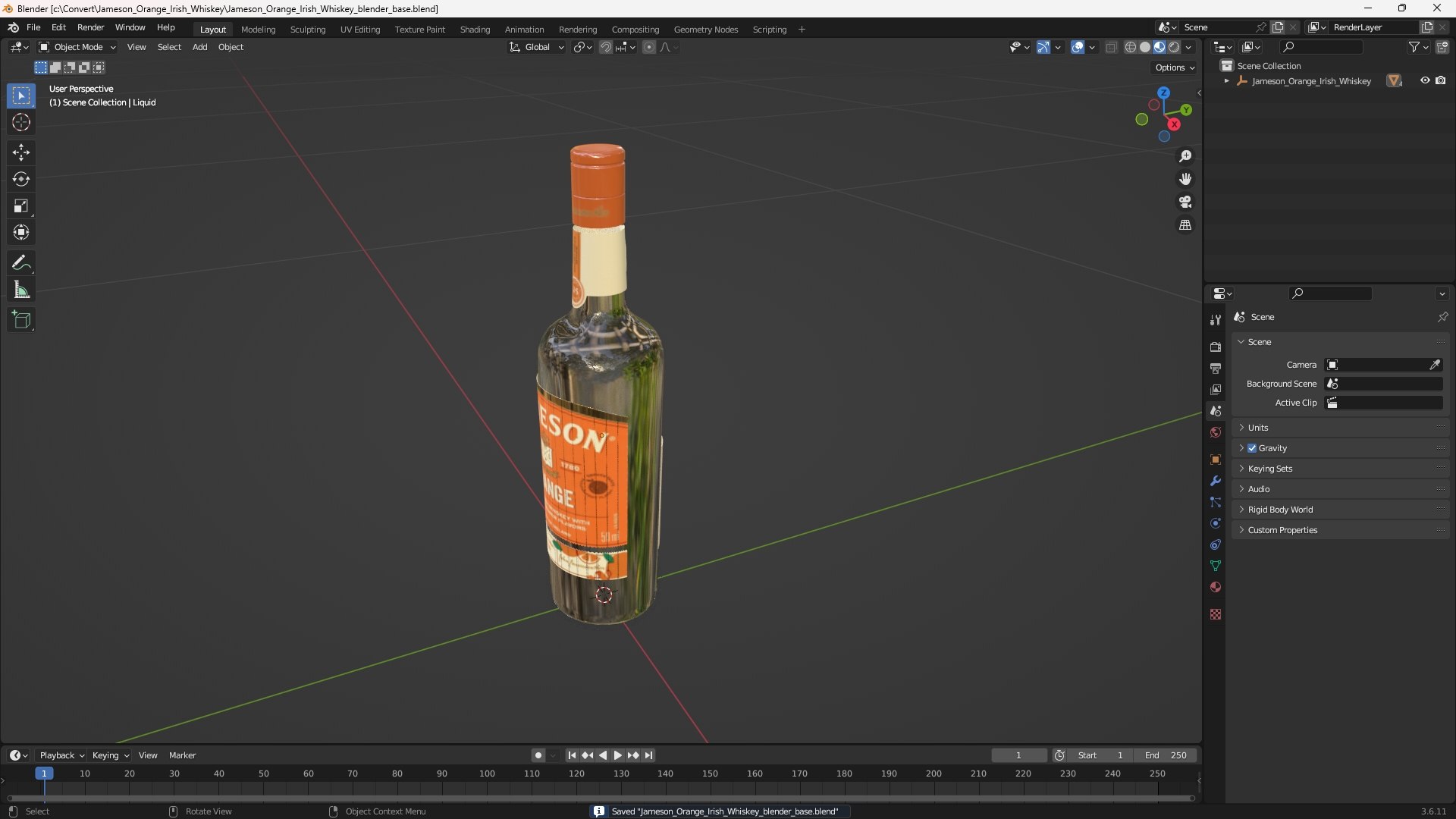Select the Annotate tool
Screen dimensions: 1456x819
click(x=21, y=263)
